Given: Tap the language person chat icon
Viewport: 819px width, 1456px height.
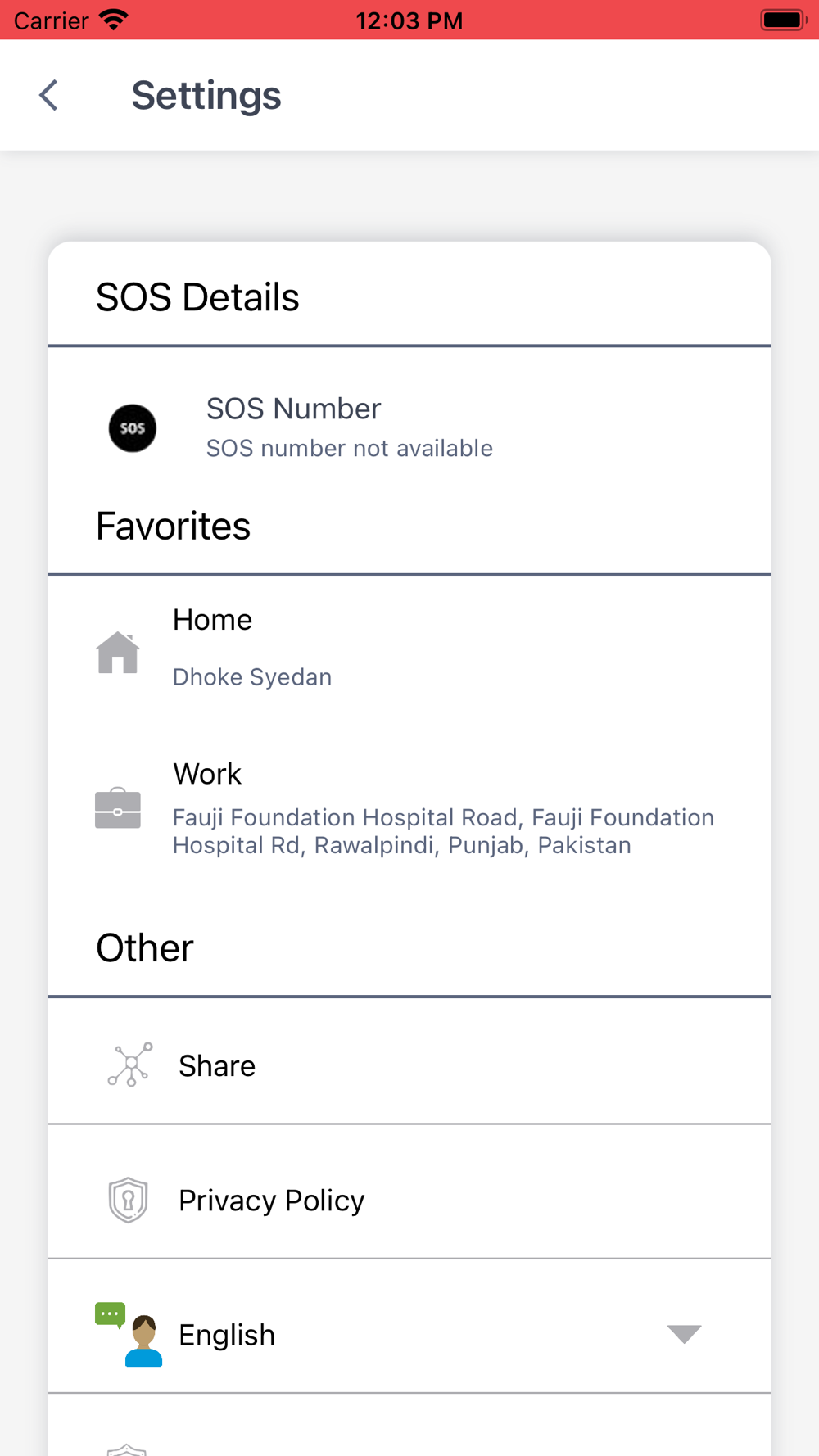Looking at the screenshot, I should click(x=129, y=1334).
